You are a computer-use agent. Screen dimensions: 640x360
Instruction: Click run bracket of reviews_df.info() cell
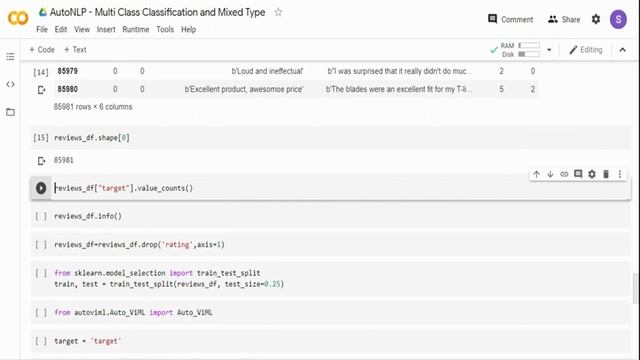(41, 216)
